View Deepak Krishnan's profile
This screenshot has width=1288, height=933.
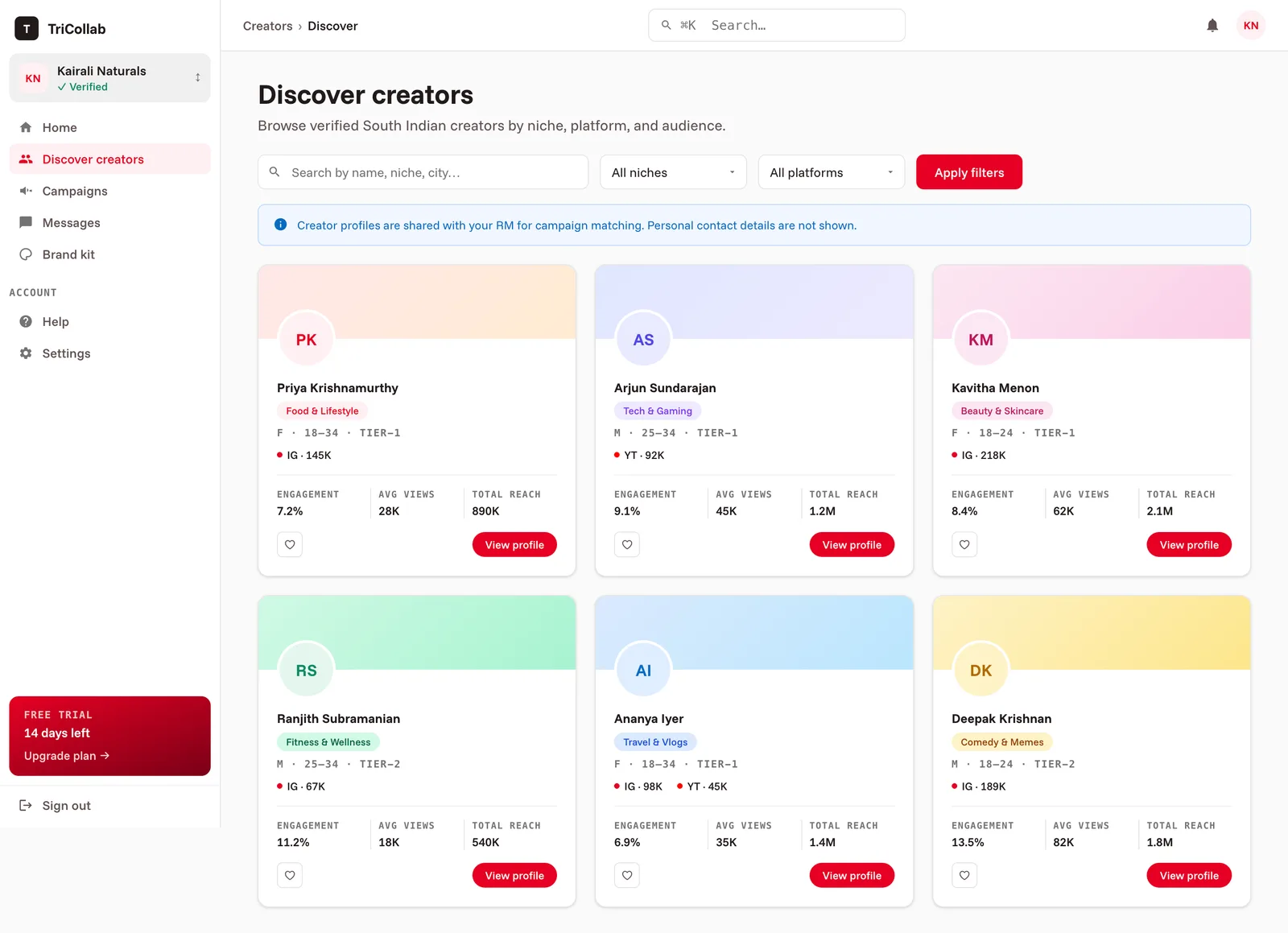click(1189, 876)
